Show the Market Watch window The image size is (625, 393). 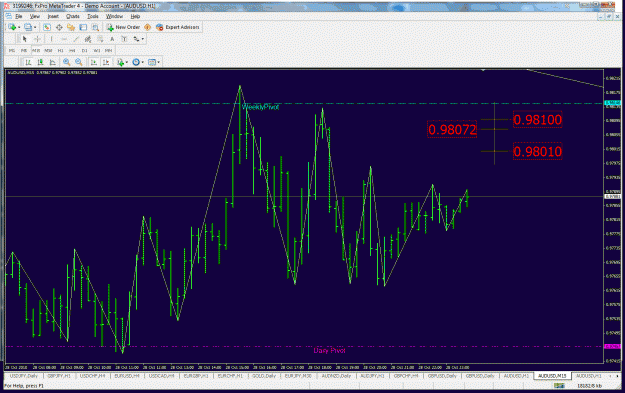pos(47,27)
